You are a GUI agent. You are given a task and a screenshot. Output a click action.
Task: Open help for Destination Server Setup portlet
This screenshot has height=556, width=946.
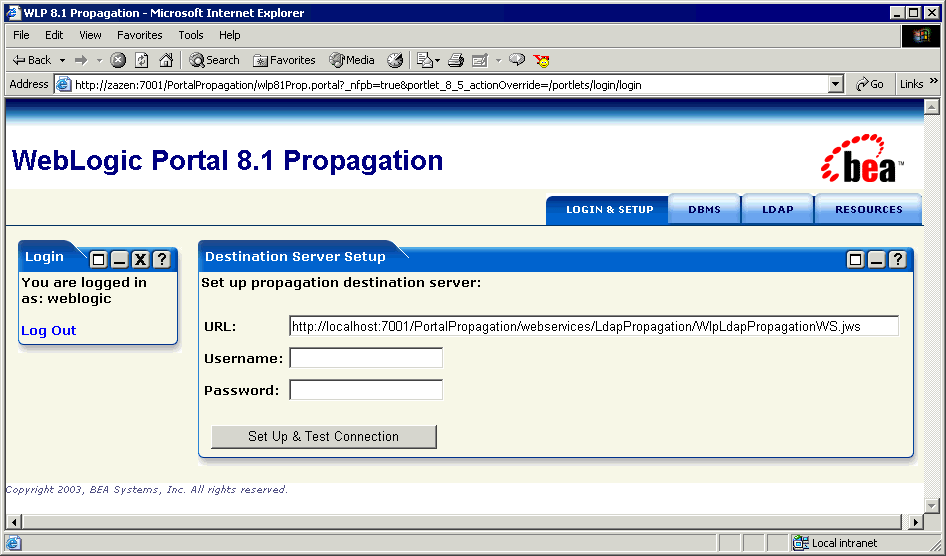click(898, 259)
